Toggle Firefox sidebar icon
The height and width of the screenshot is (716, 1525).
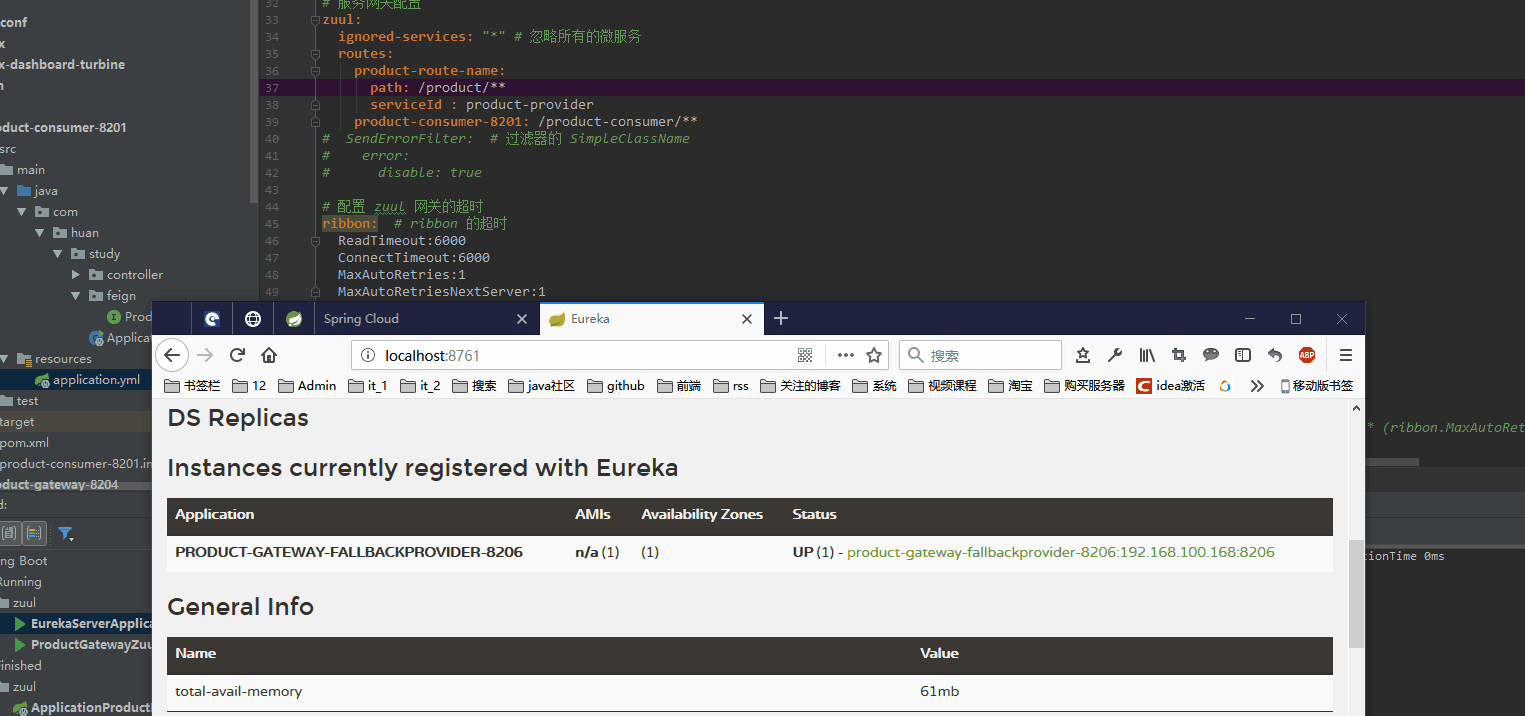(x=1243, y=355)
